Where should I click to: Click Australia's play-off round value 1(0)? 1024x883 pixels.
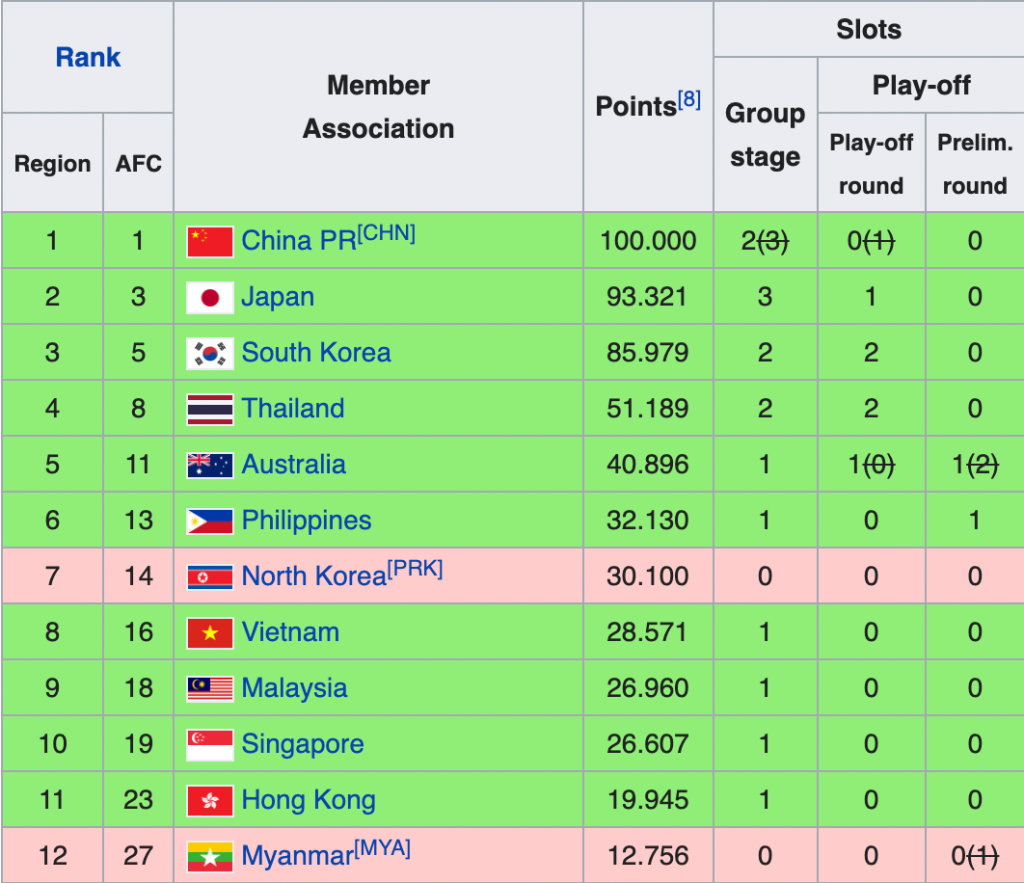tap(871, 465)
